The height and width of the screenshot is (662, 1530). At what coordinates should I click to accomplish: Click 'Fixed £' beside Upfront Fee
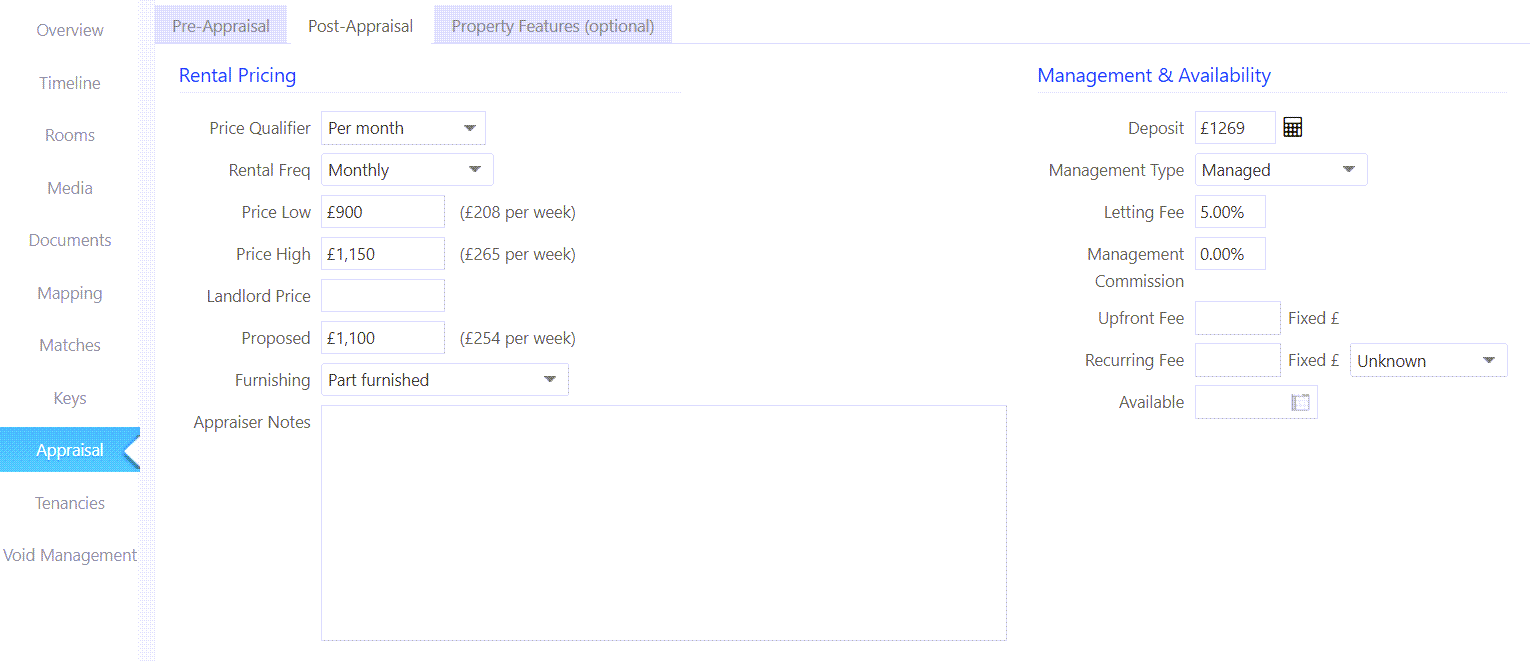coord(1314,318)
